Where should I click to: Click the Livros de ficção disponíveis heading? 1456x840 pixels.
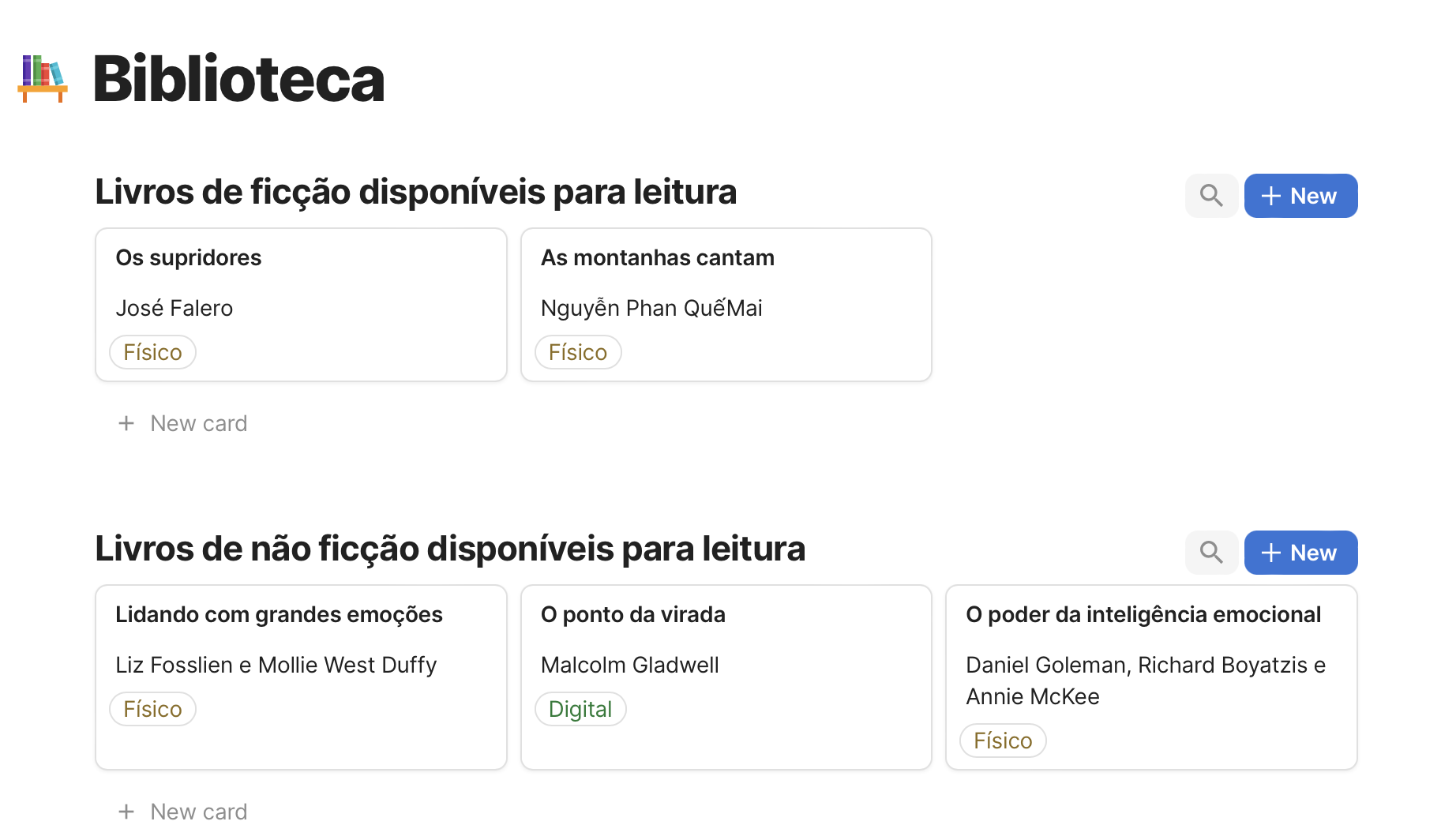point(415,192)
